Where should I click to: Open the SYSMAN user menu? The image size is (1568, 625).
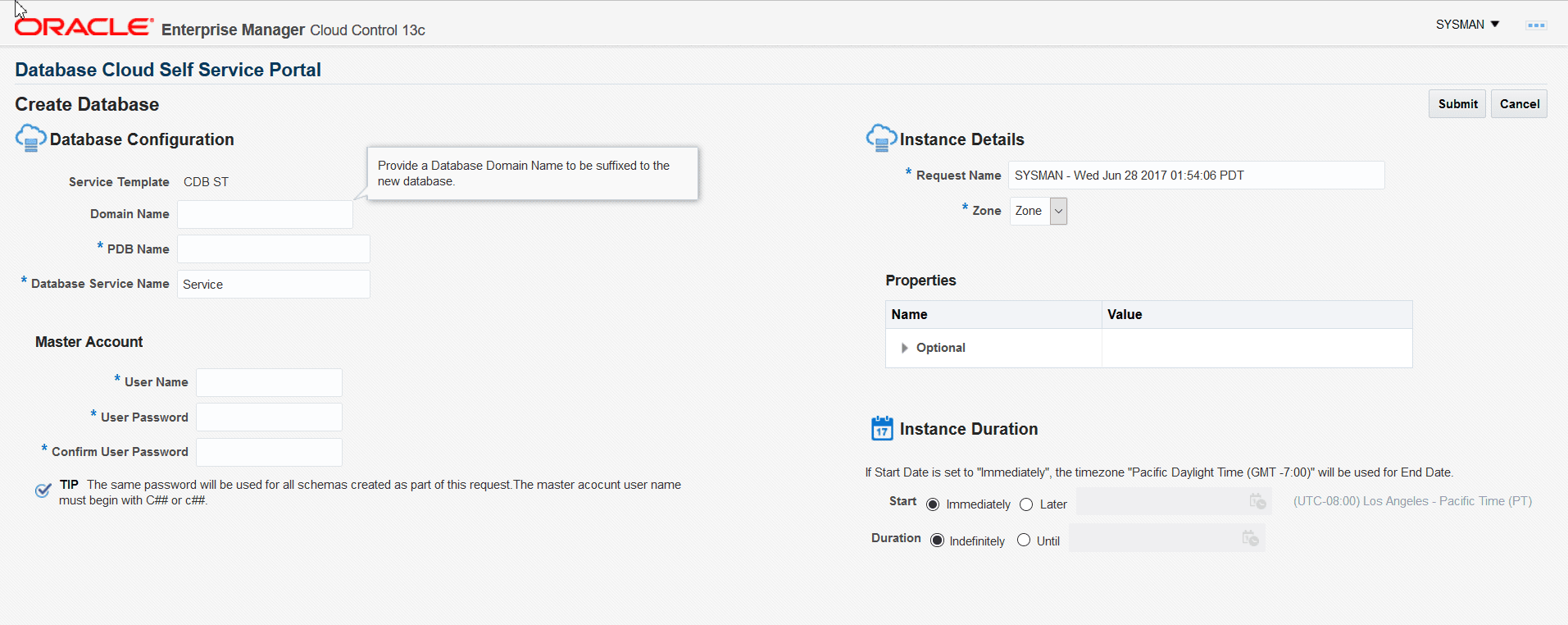(1467, 25)
